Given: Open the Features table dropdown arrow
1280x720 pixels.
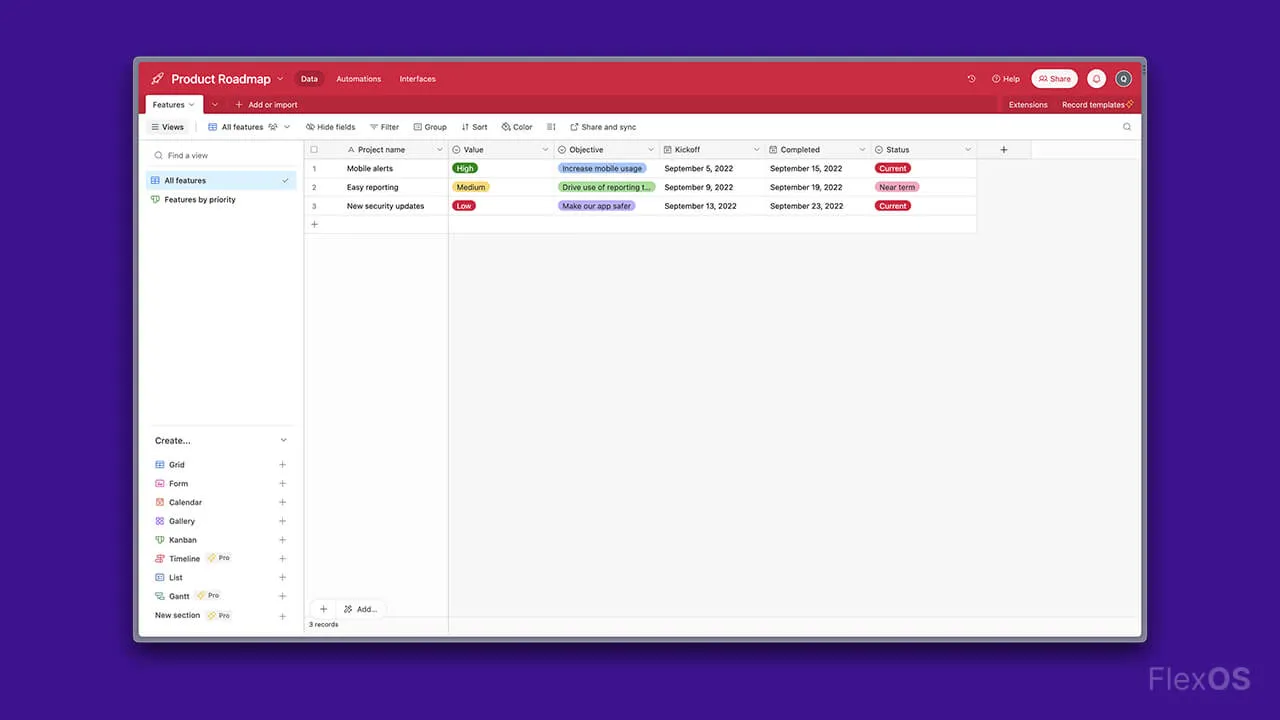Looking at the screenshot, I should coord(192,104).
